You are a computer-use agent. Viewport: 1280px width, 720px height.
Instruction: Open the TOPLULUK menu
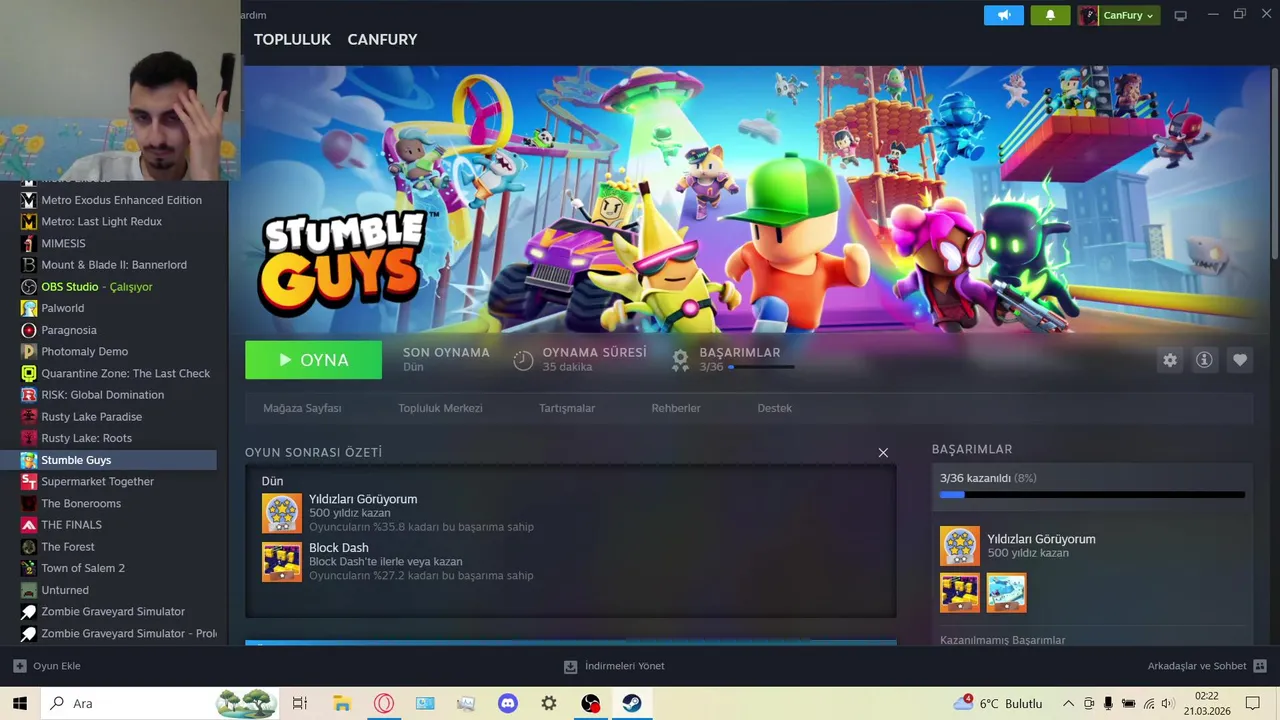click(292, 40)
